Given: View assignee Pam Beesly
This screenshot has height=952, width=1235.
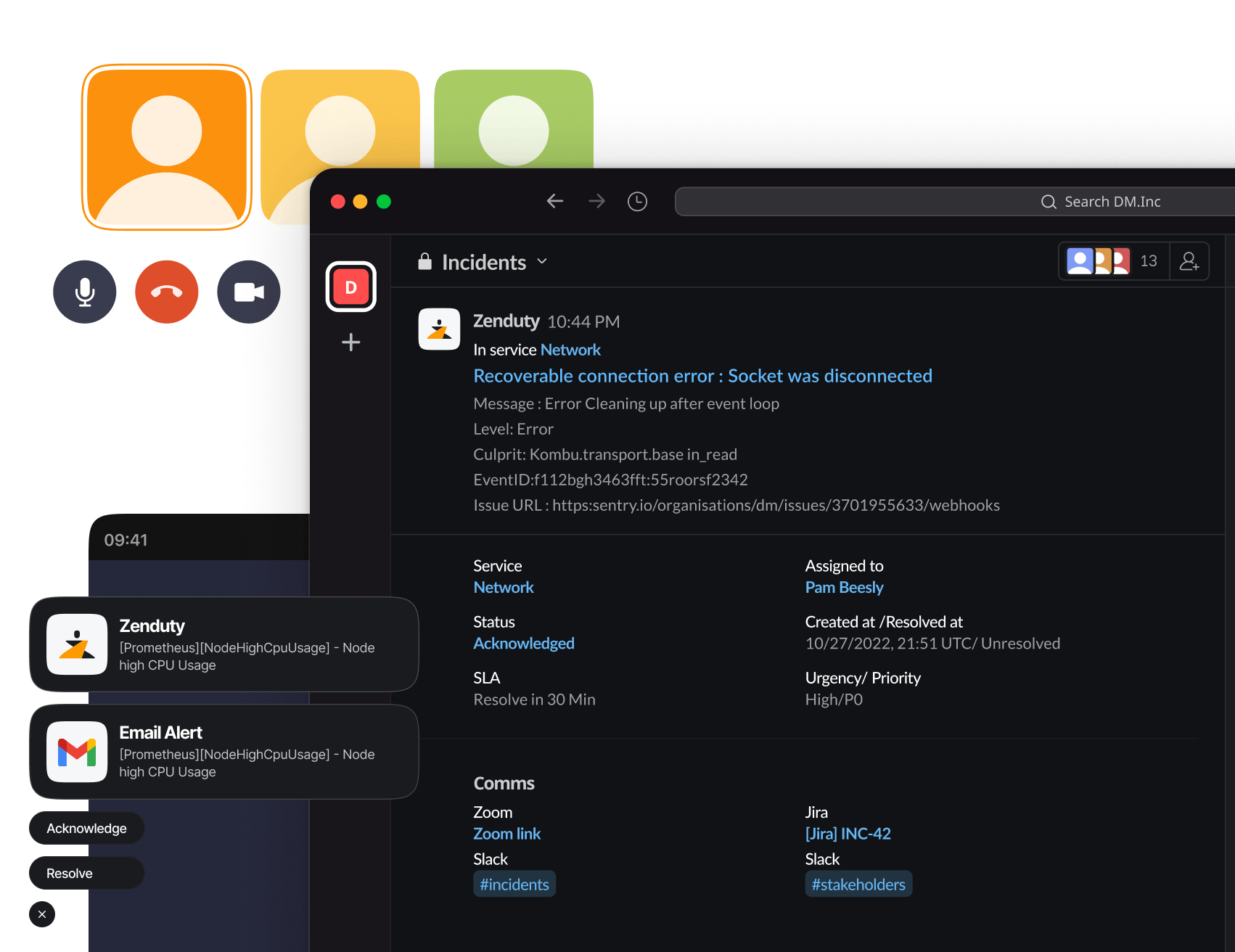Looking at the screenshot, I should (844, 587).
